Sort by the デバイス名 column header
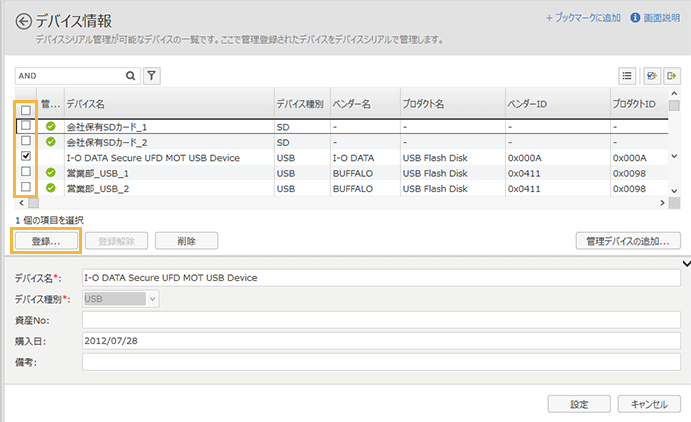Image resolution: width=691 pixels, height=422 pixels. [169, 104]
